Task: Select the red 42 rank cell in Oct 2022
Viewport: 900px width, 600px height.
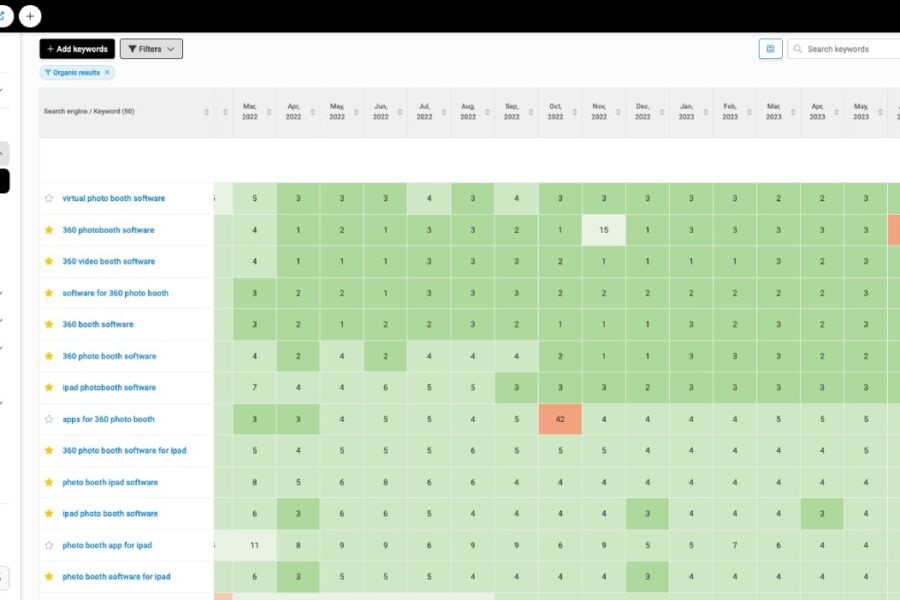Action: [x=560, y=419]
